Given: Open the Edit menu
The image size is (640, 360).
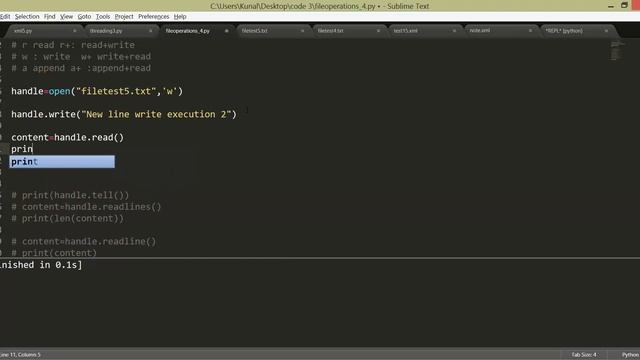Looking at the screenshot, I should (x=5, y=17).
